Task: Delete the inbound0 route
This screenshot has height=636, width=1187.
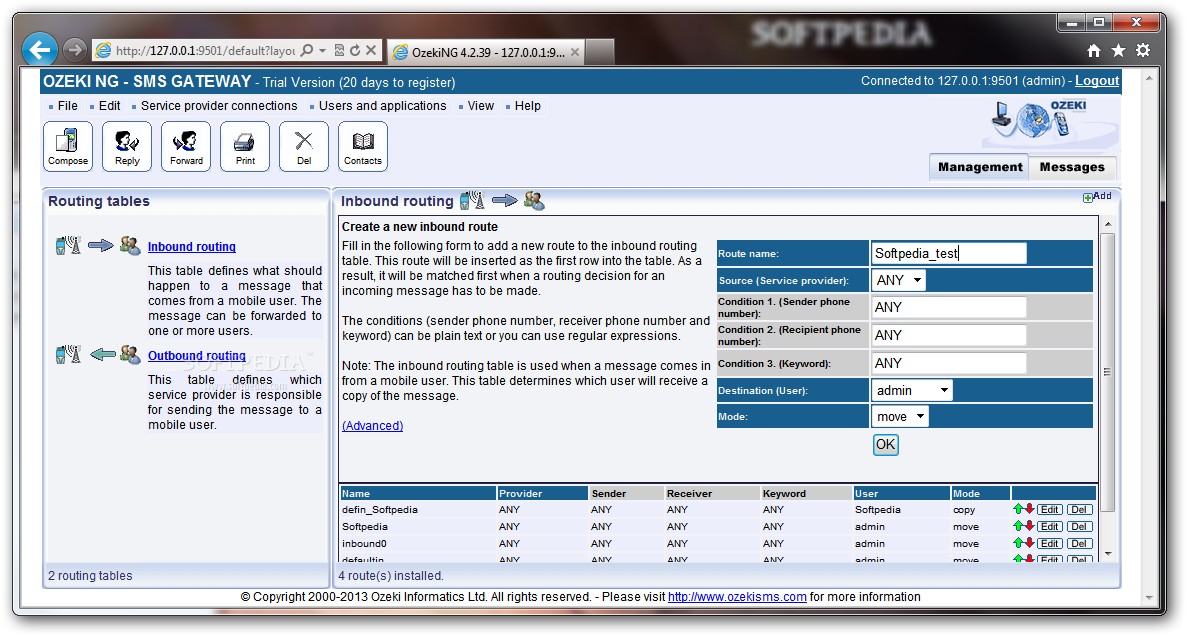Action: click(x=1080, y=543)
